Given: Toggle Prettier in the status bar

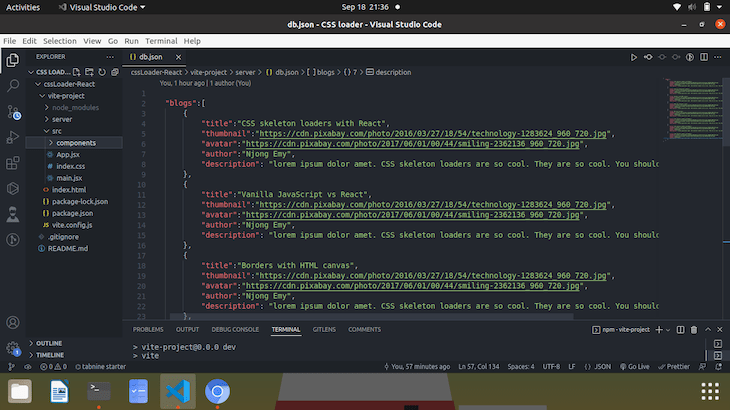Looking at the screenshot, I should 674,367.
